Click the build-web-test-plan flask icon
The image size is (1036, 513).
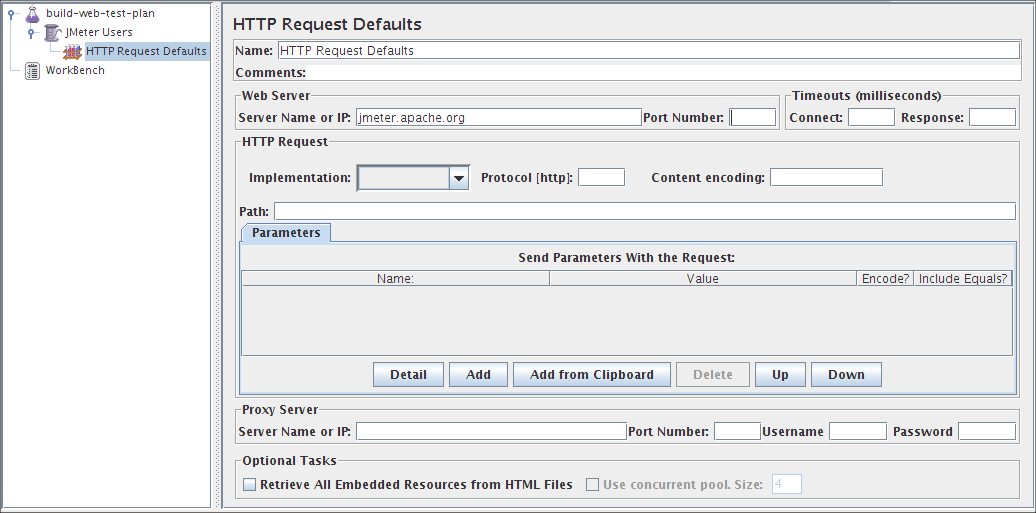(x=32, y=14)
